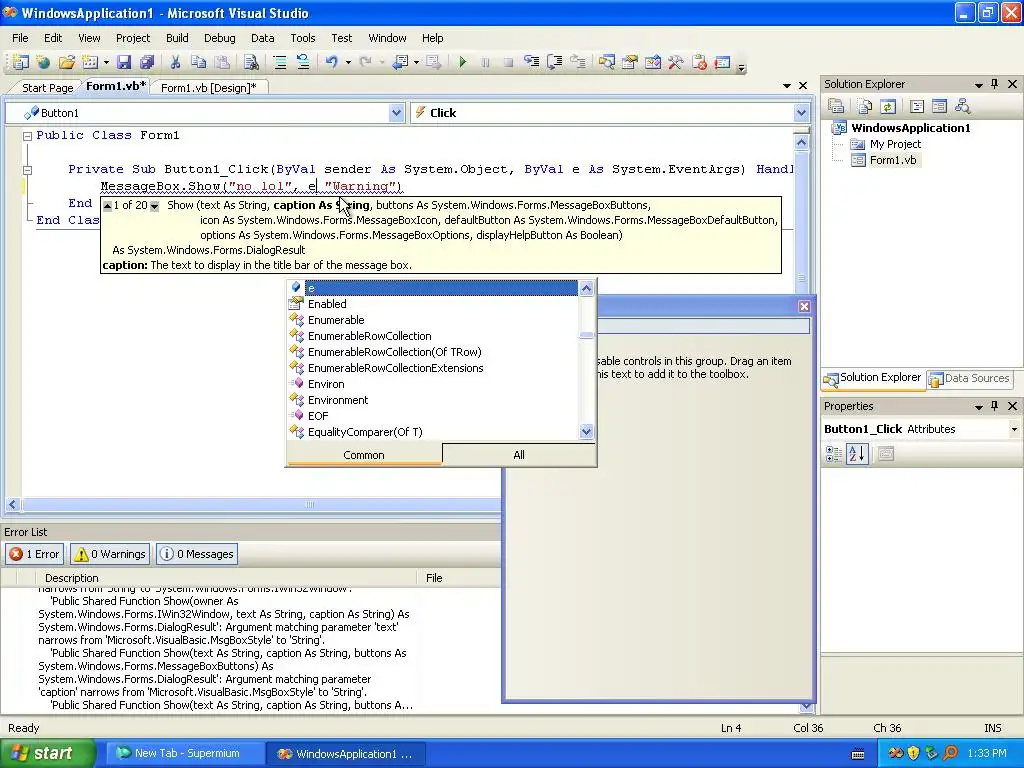
Task: Cut selection with the scissors icon
Action: 175,62
